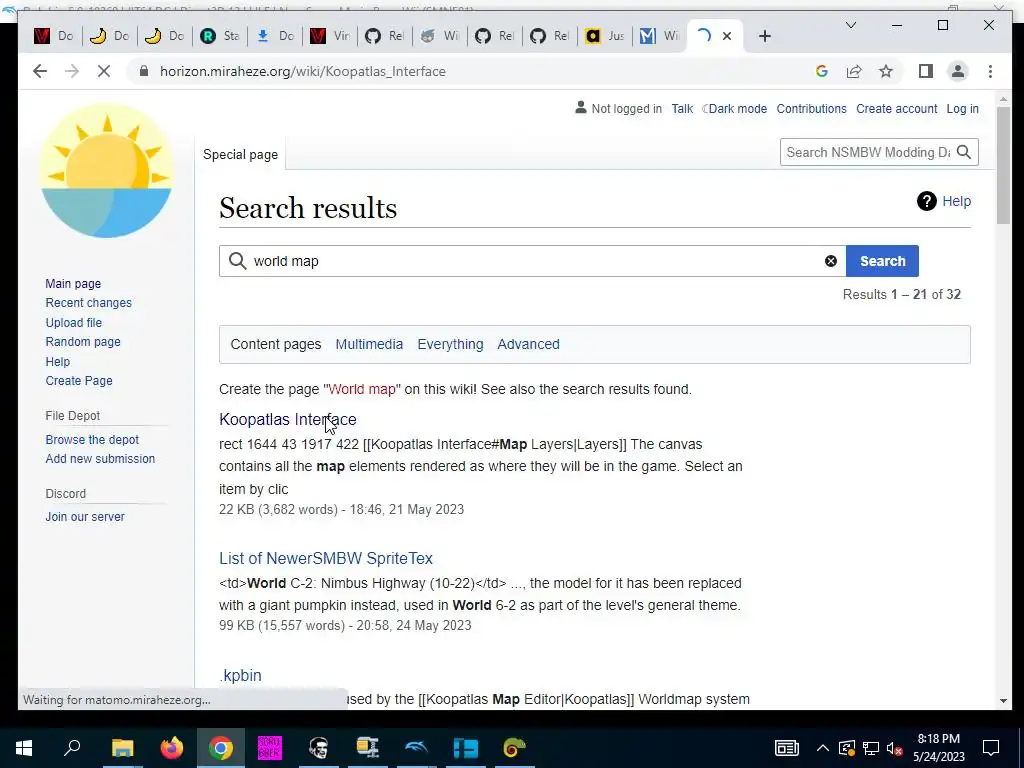
Task: Open the 8:18 PM clock calendar
Action: [938, 748]
